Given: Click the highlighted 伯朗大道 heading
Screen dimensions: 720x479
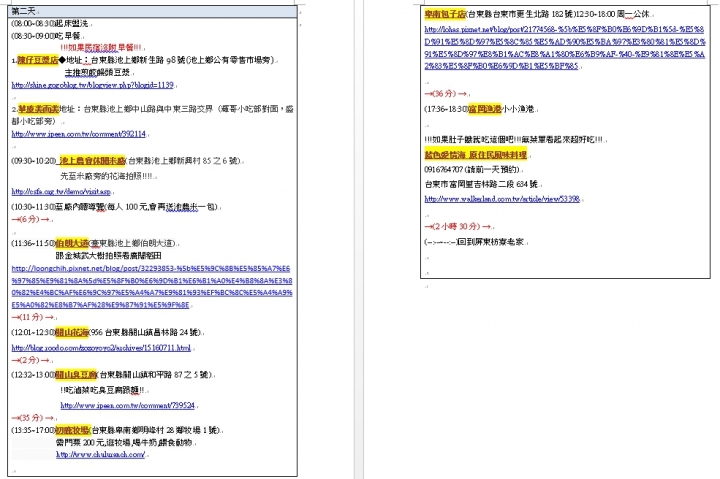Looking at the screenshot, I should coord(72,243).
